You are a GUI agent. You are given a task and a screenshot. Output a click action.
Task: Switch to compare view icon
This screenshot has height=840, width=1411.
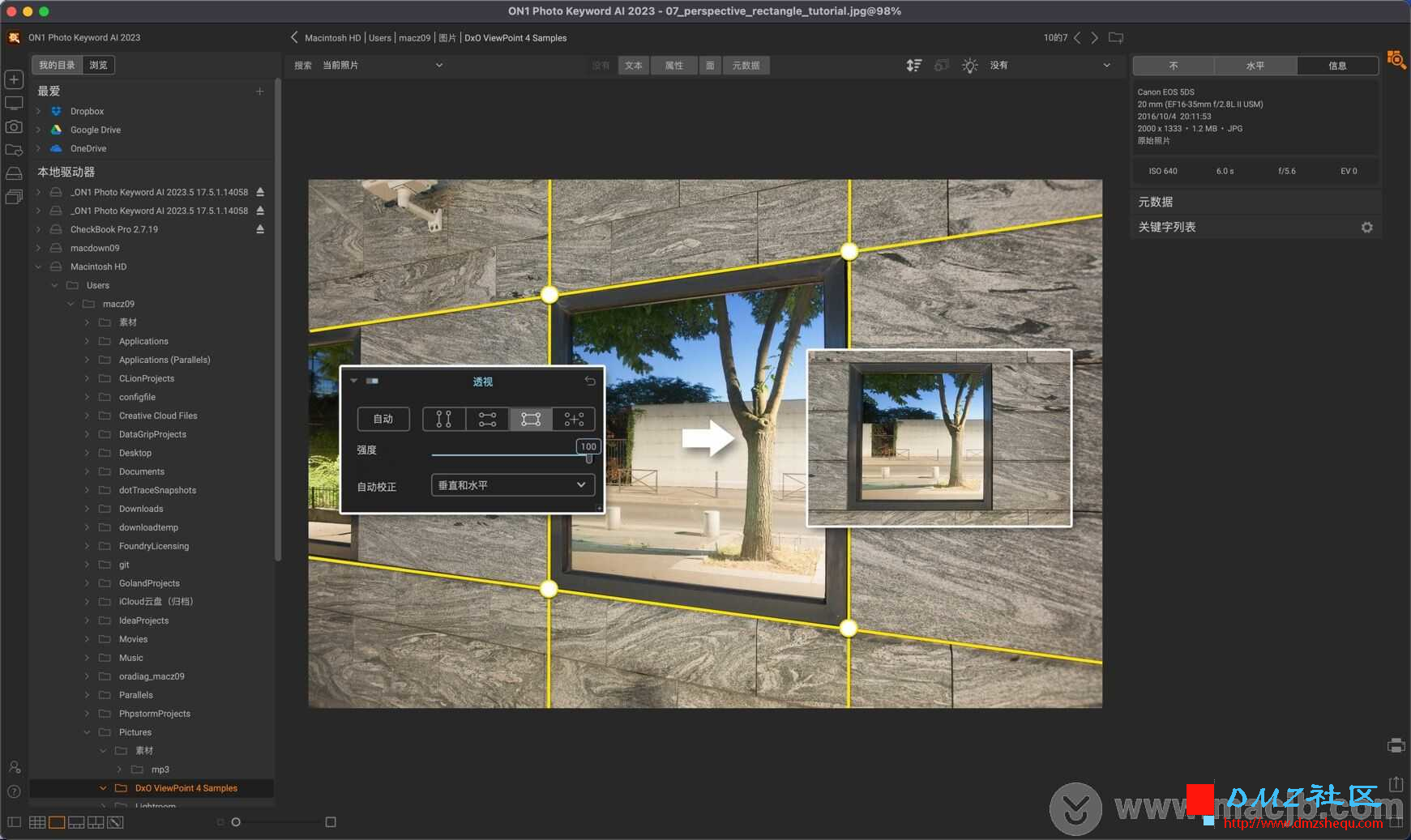96,822
